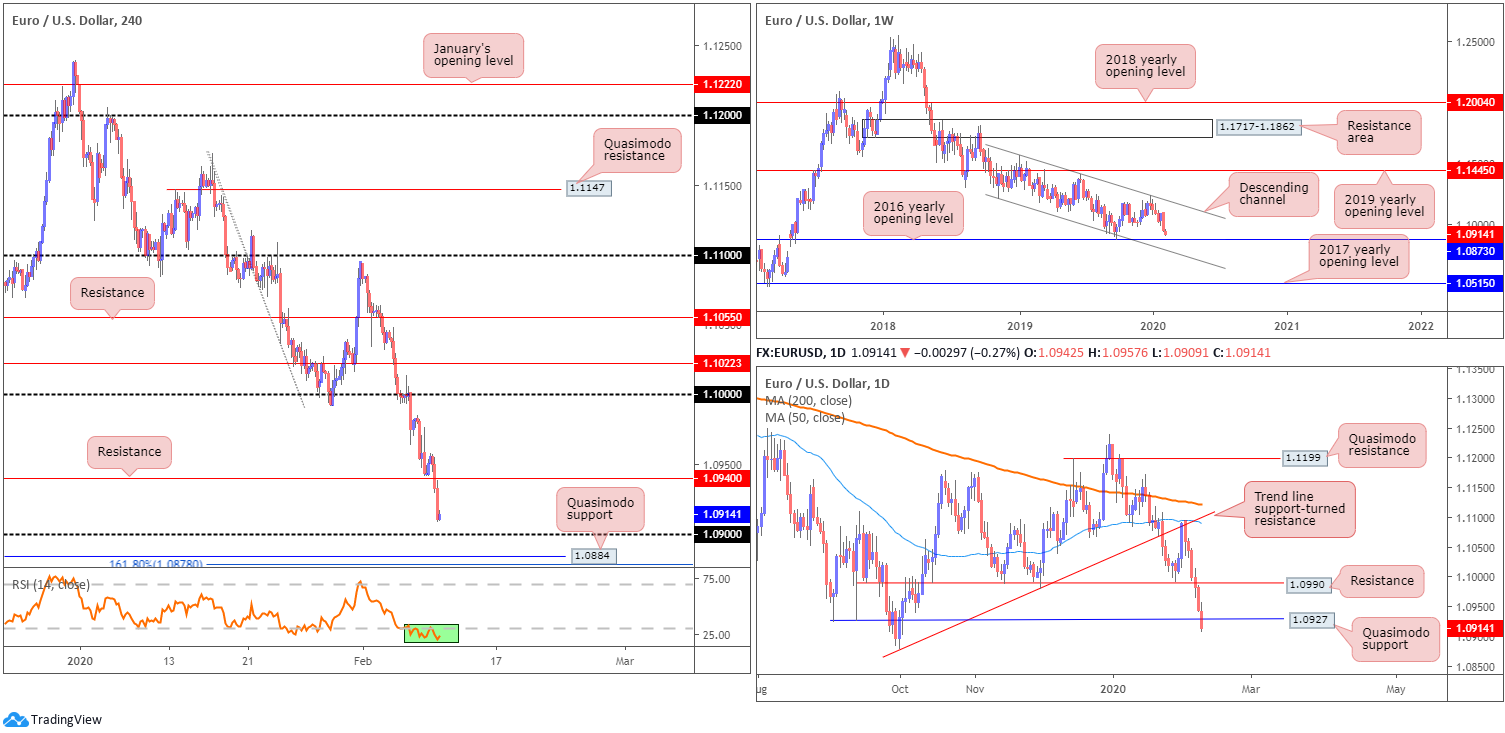Select Trend line support-turned resistance callout
The image size is (1505, 733).
coord(1300,511)
